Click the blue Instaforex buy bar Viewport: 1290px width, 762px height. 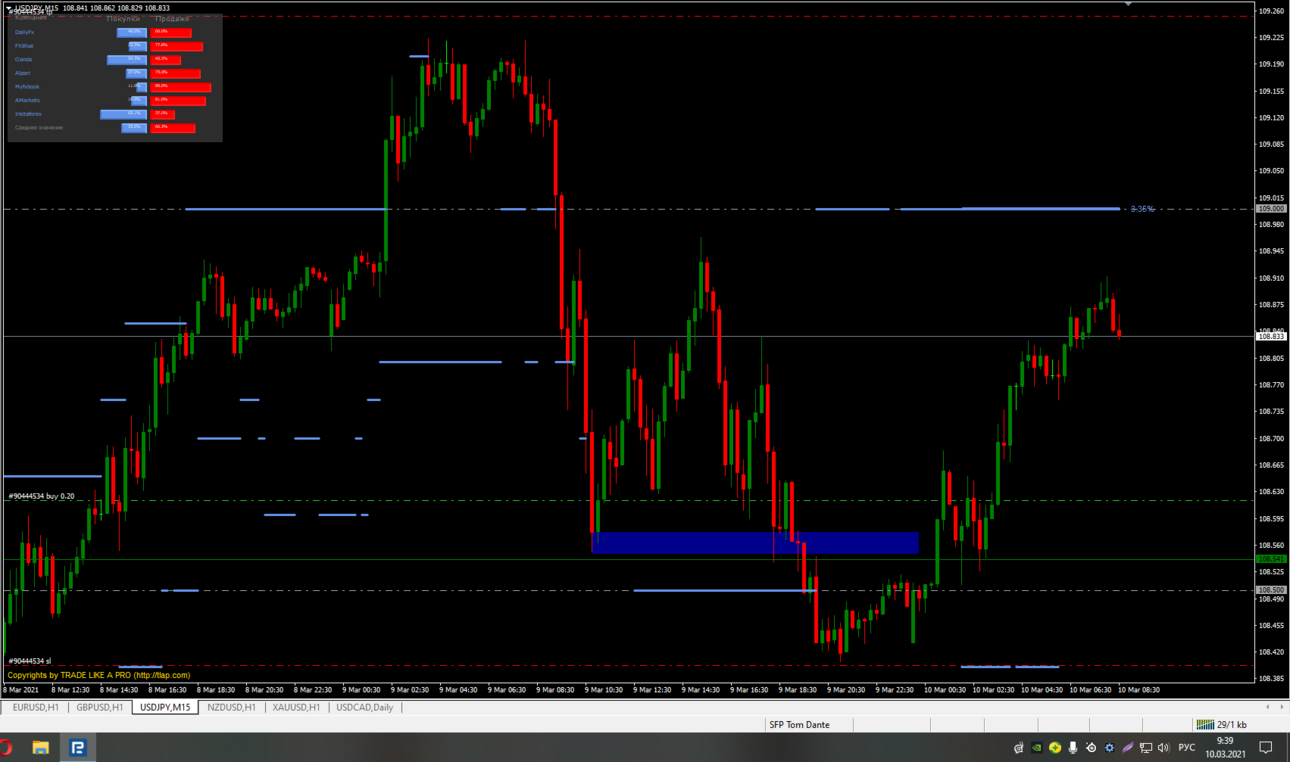click(x=123, y=114)
